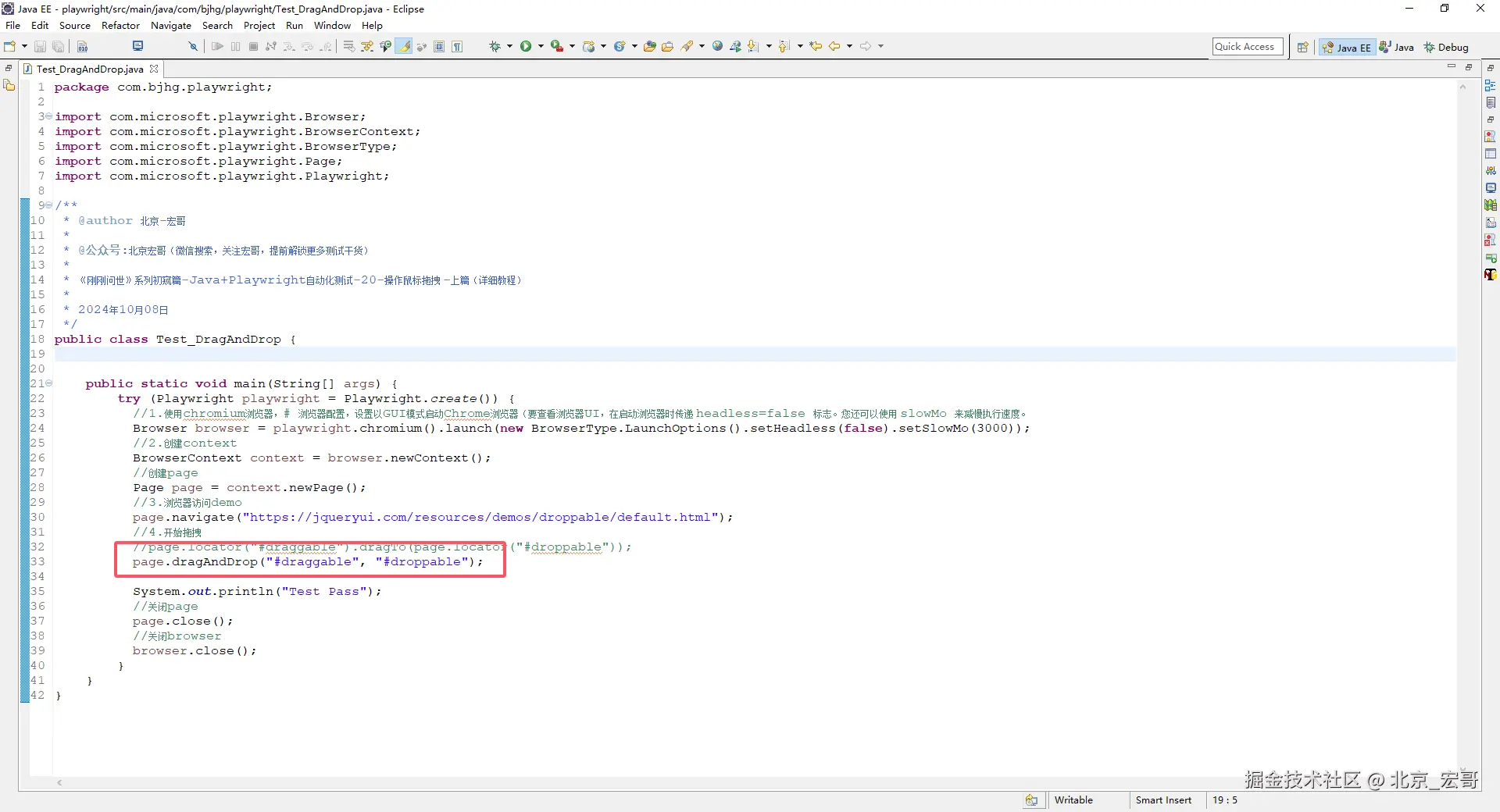1500x812 pixels.
Task: Open the File menu
Action: (13, 25)
